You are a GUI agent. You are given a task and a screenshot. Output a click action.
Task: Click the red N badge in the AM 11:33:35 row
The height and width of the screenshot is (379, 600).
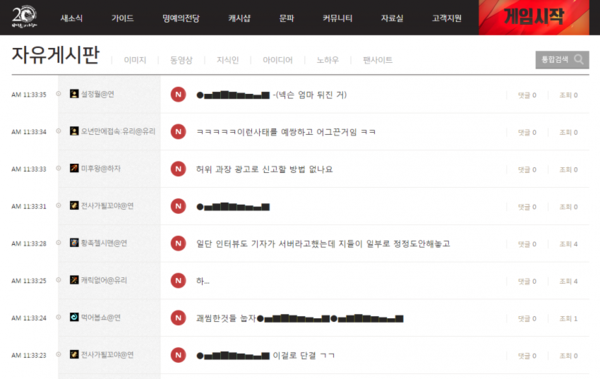click(178, 95)
